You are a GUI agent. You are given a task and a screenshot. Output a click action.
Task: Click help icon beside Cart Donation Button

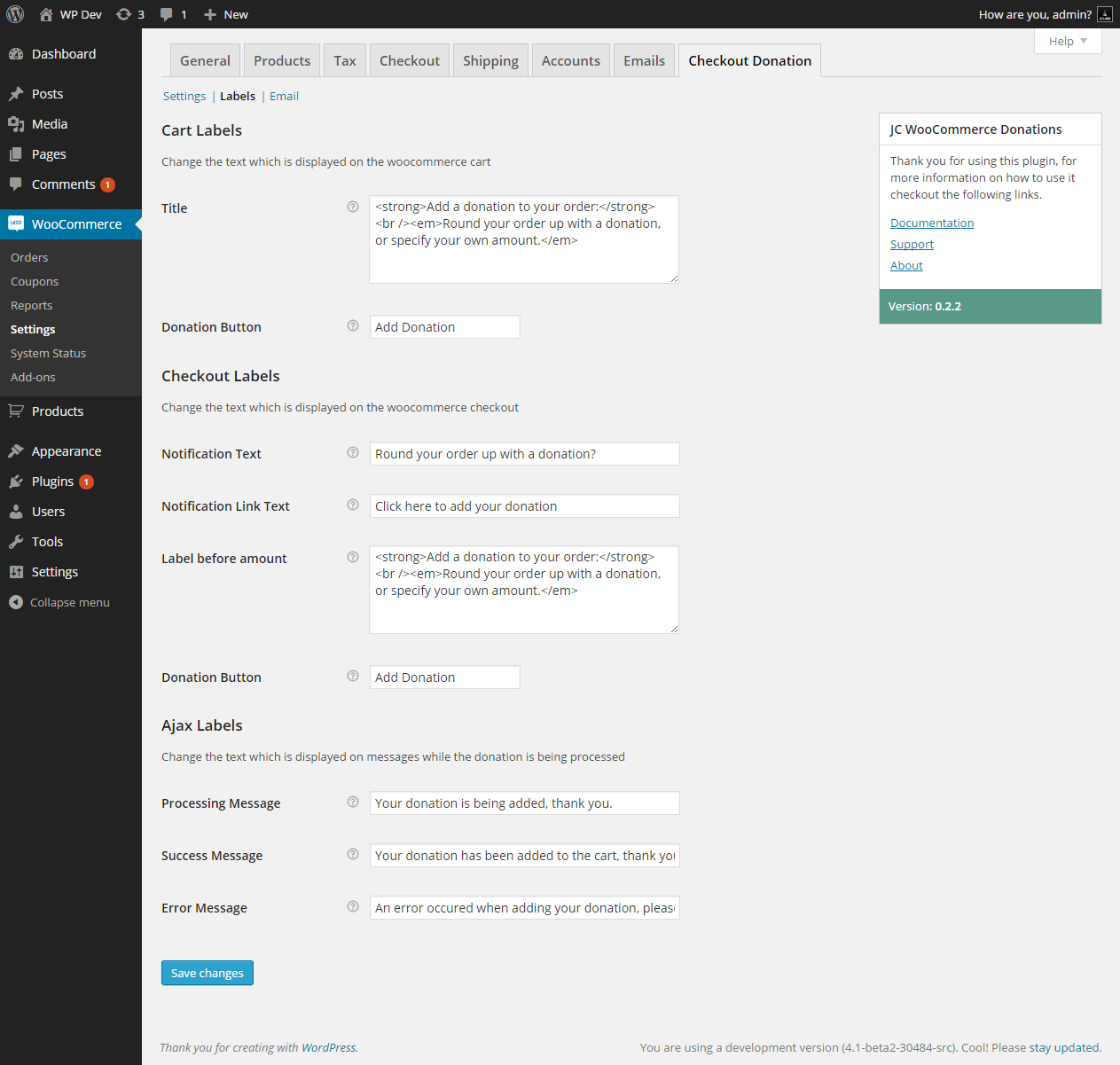[x=353, y=325]
